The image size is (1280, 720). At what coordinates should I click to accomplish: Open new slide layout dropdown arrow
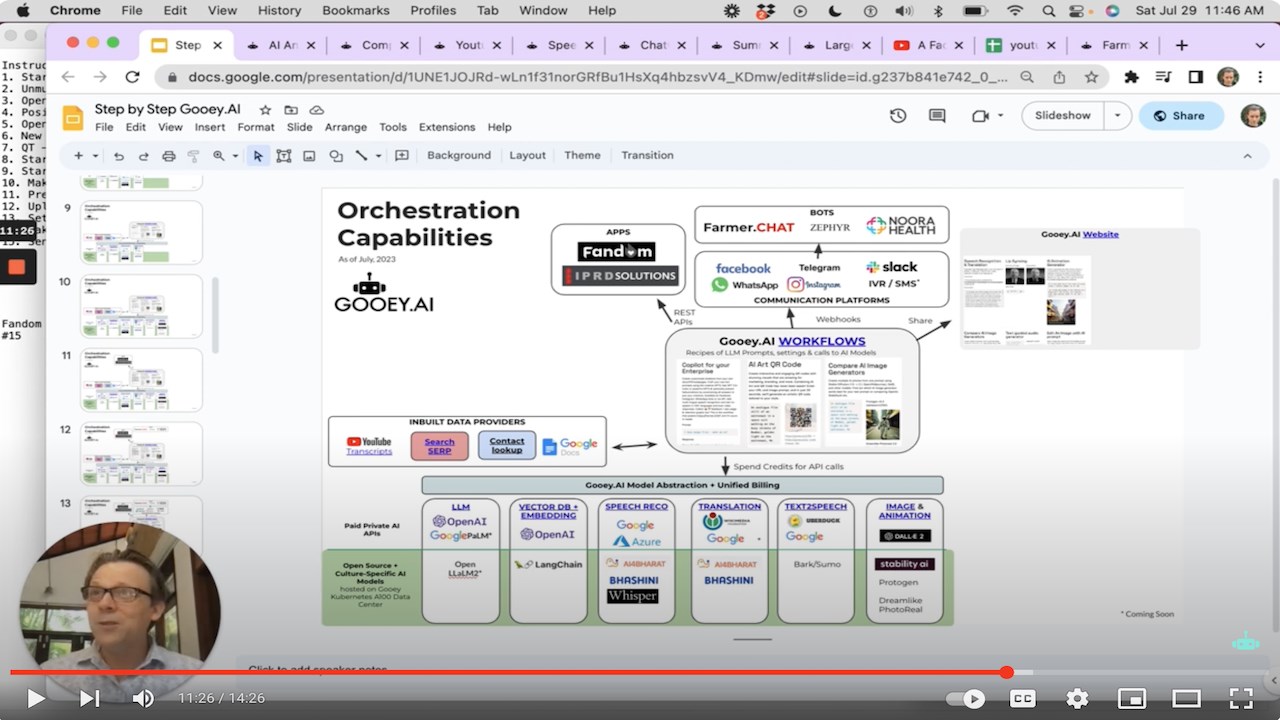coord(95,156)
